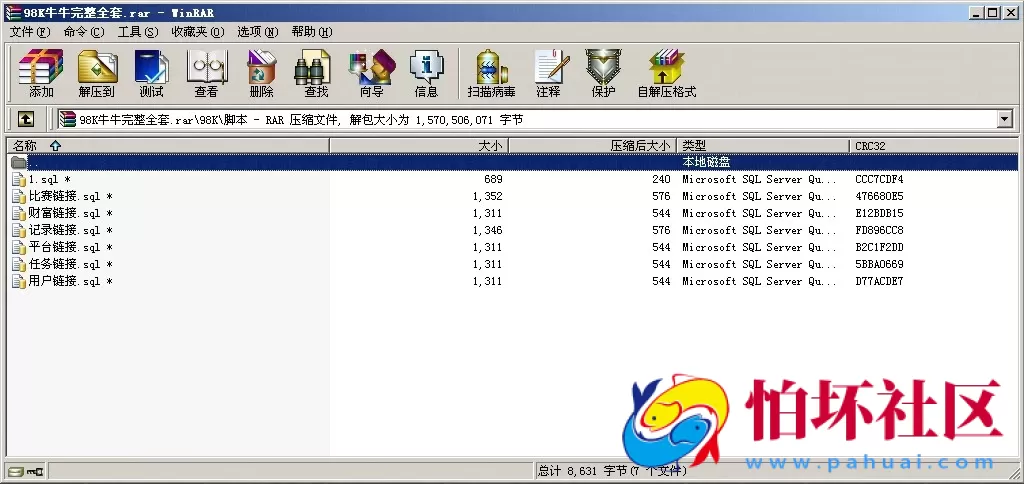Sort by Type (类型) column header
1024x484 pixels.
click(x=763, y=146)
